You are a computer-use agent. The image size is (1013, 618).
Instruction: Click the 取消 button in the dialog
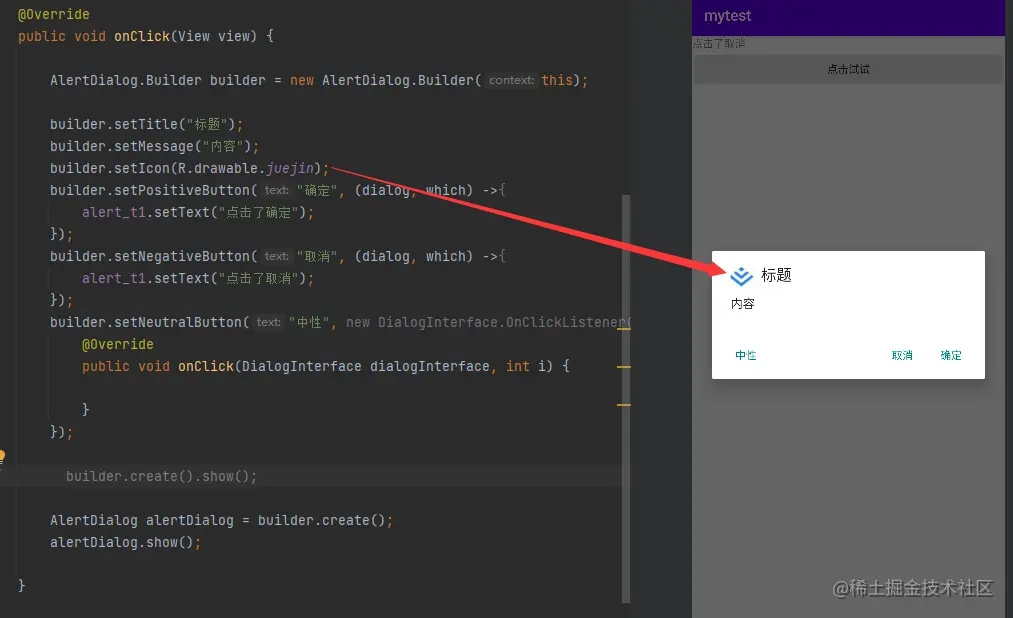click(901, 355)
